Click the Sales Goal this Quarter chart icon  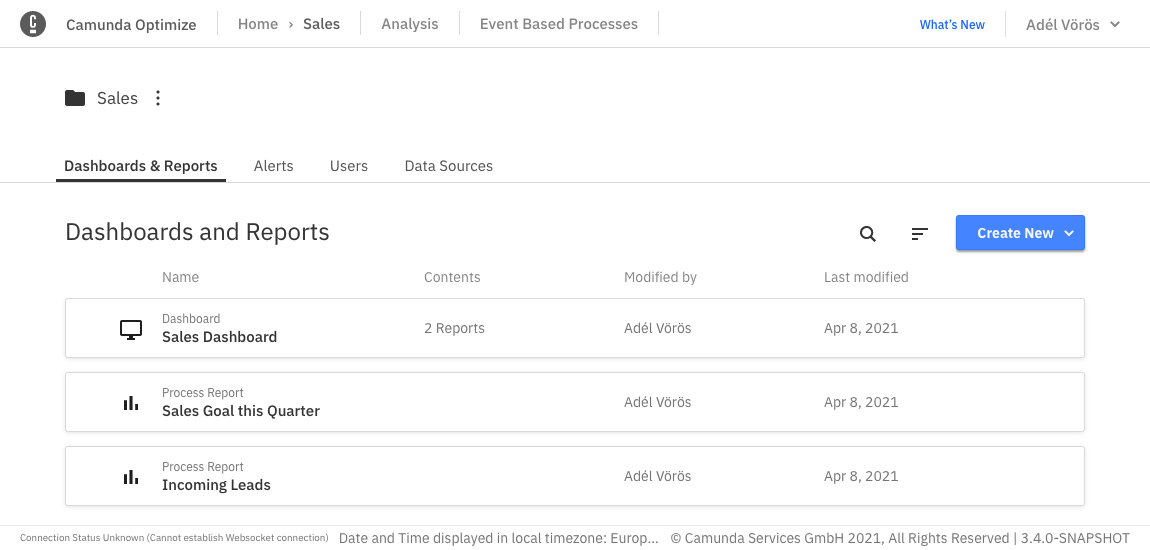[131, 403]
